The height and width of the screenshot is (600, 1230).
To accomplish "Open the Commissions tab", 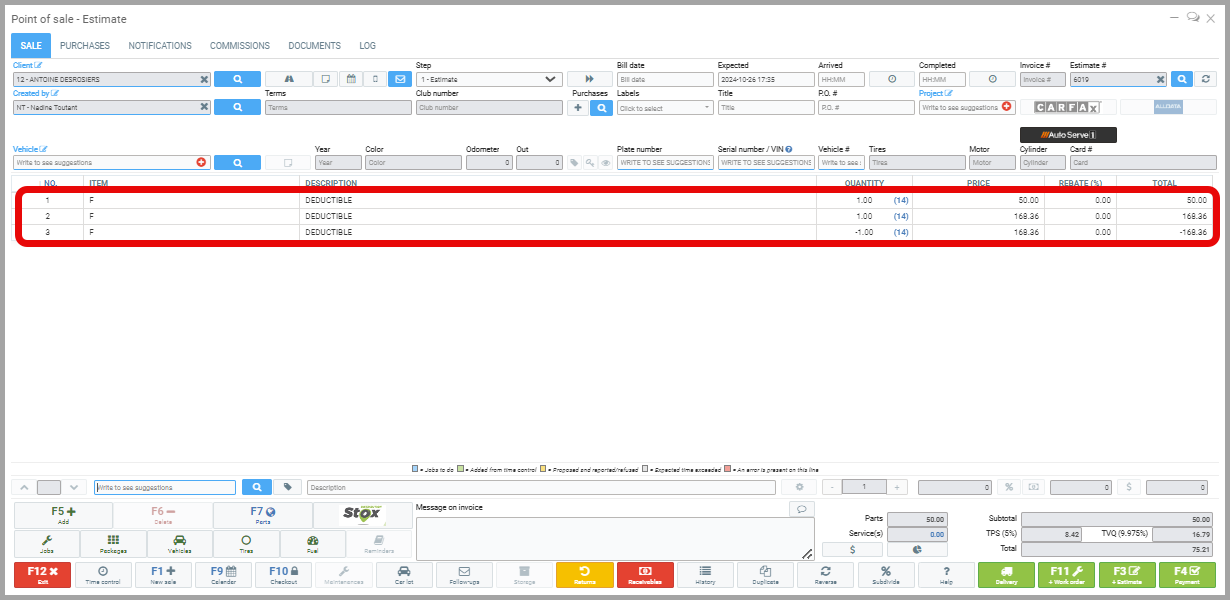I will 239,46.
